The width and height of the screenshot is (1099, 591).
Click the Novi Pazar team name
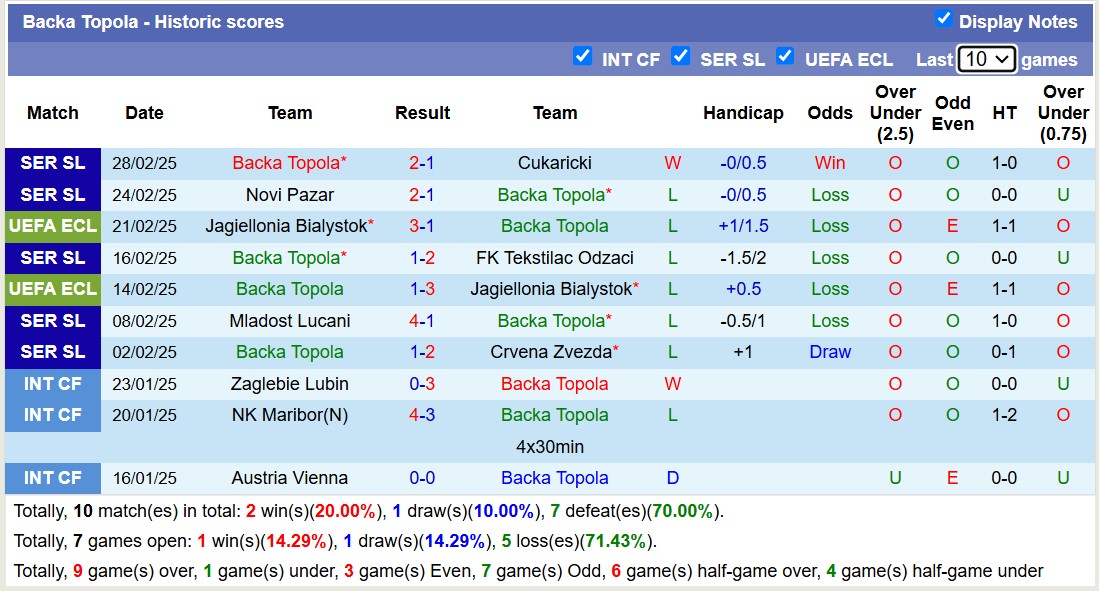click(290, 195)
